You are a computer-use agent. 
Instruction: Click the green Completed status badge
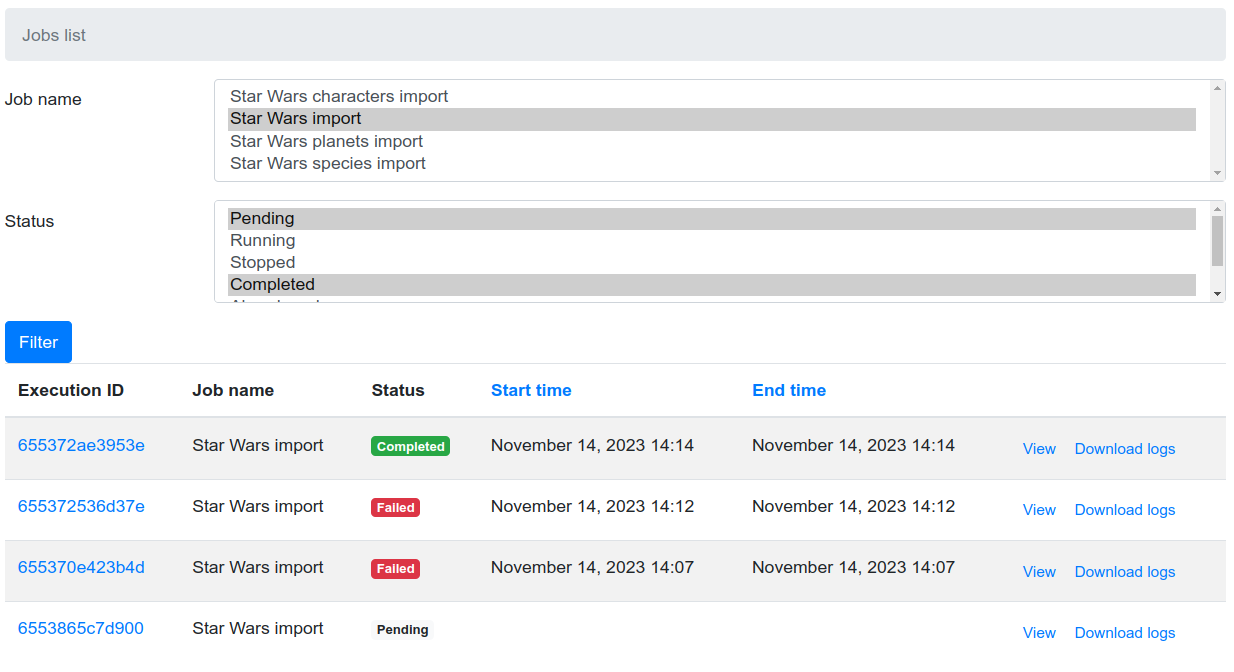coord(410,447)
